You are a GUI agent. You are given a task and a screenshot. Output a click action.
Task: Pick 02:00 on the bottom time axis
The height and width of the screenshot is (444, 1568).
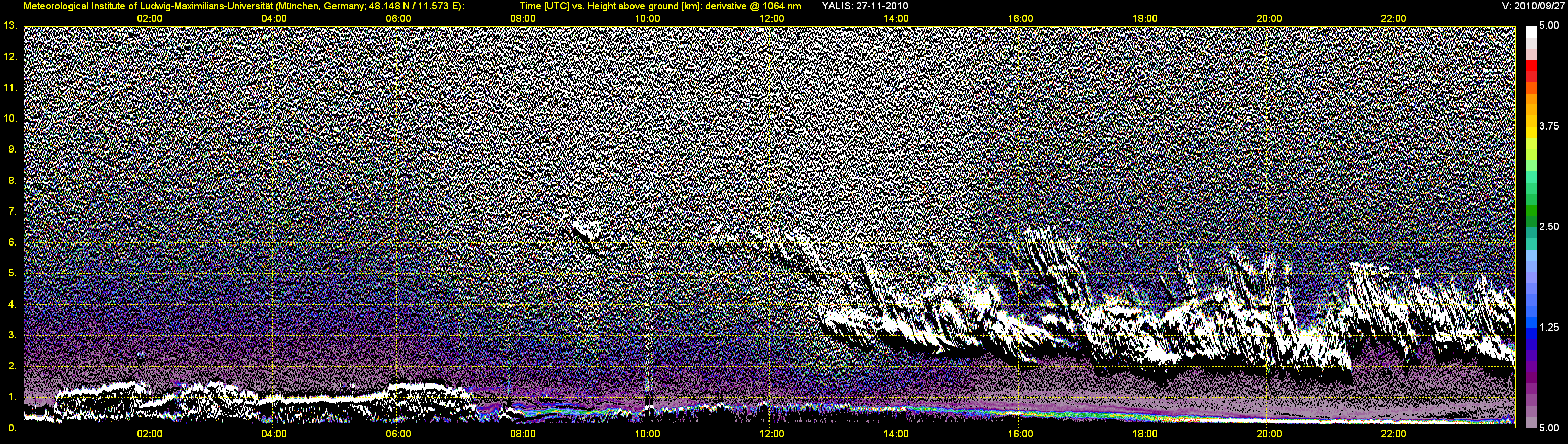click(149, 434)
